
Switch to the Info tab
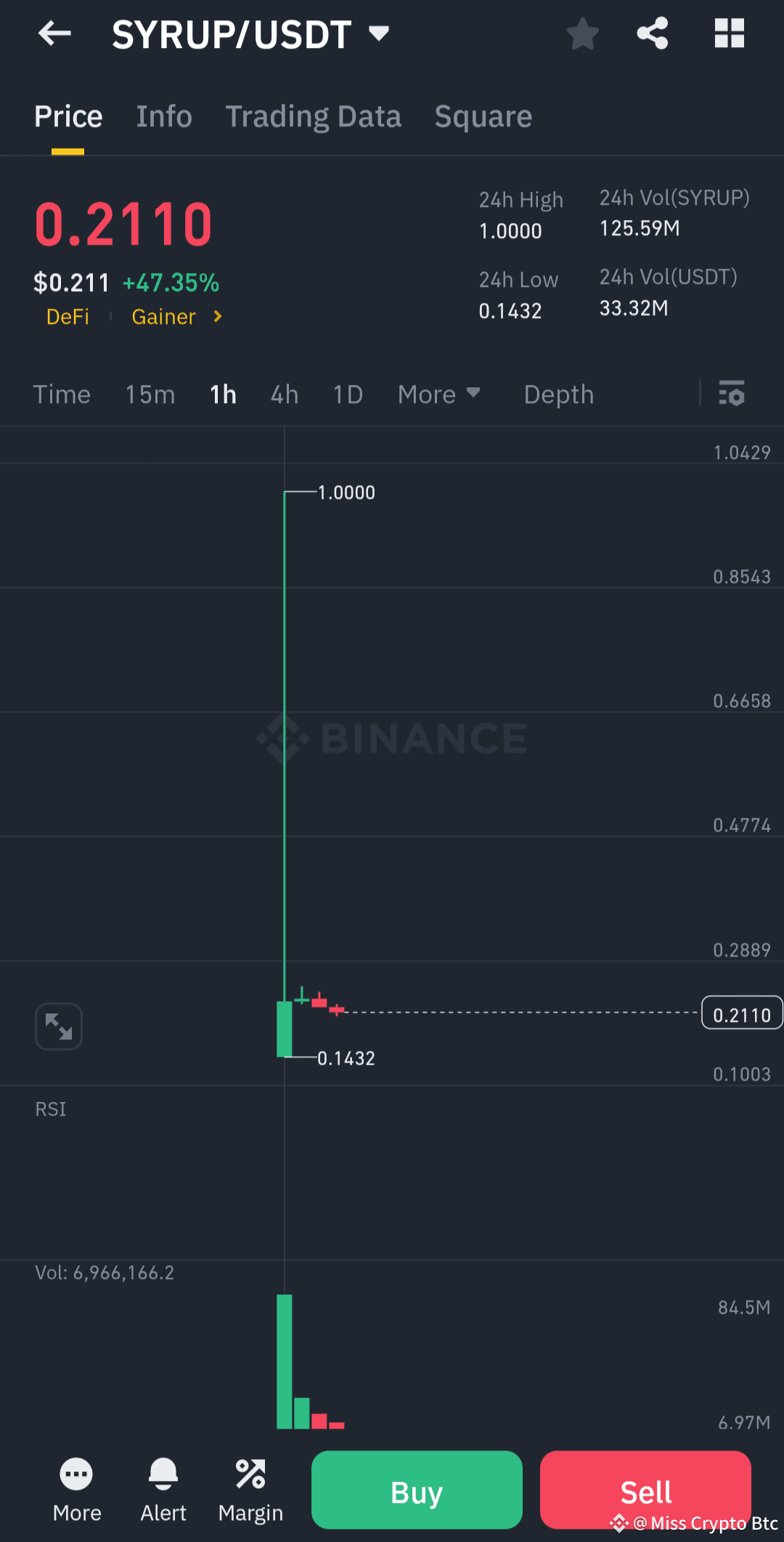pos(164,116)
